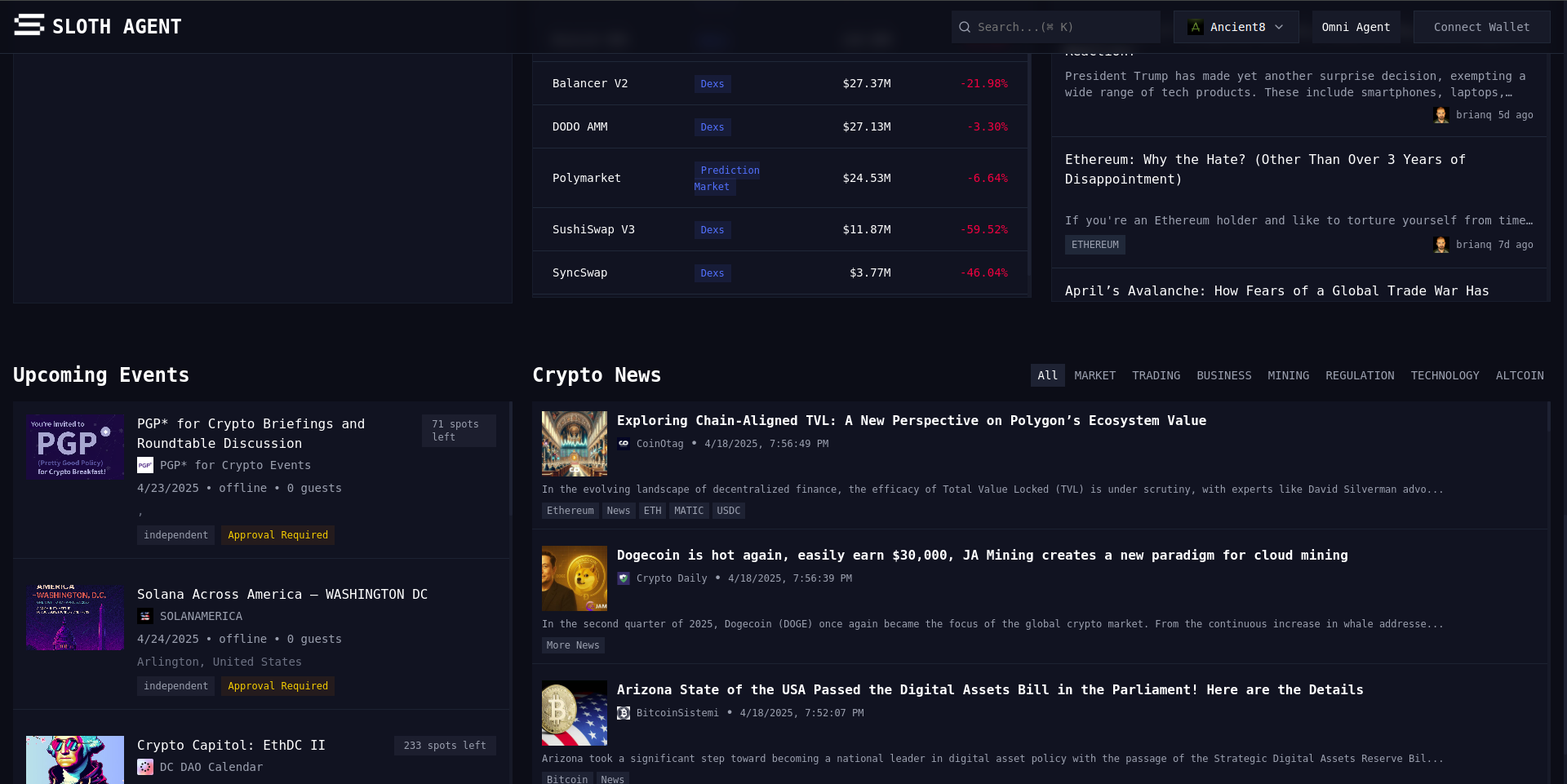Viewport: 1567px width, 784px height.
Task: Click the Prediction Market category tag
Action: tap(727, 179)
